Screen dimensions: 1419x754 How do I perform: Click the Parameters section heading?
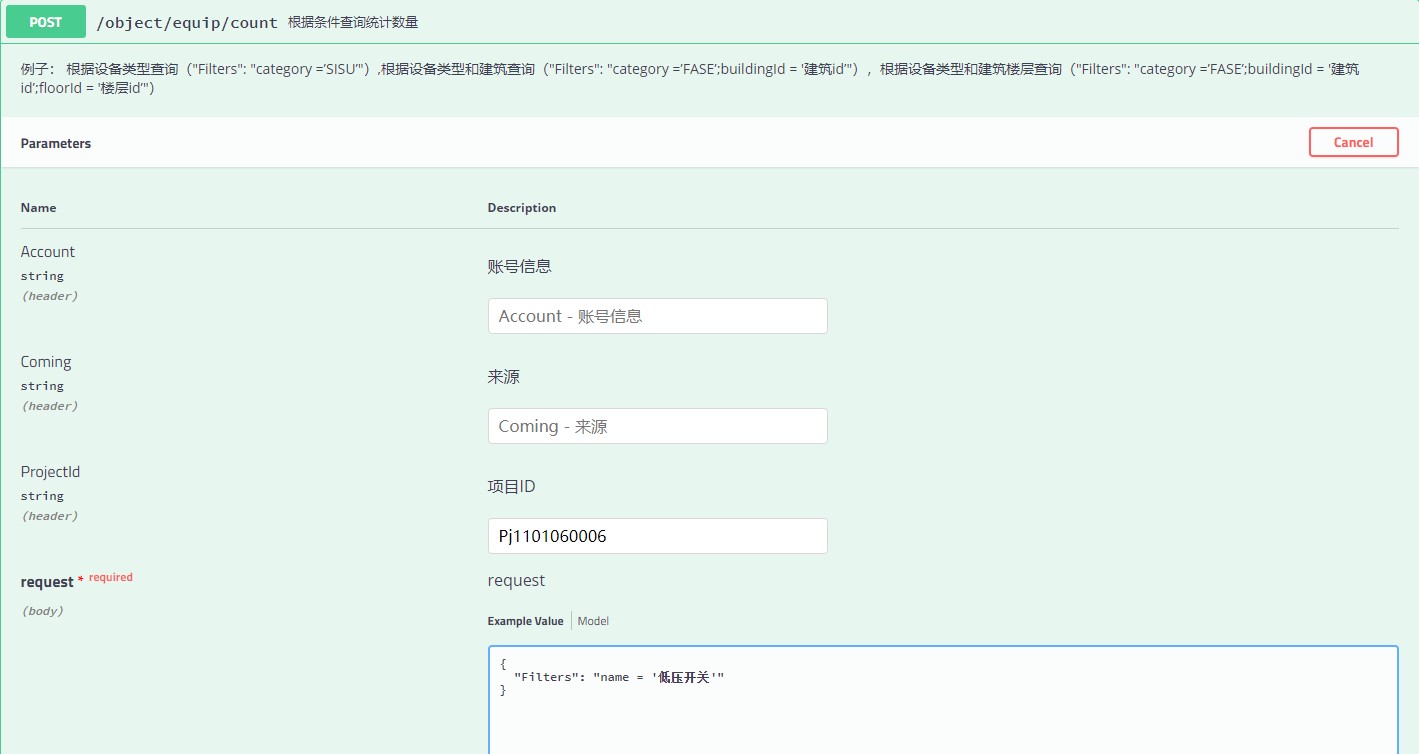point(56,143)
